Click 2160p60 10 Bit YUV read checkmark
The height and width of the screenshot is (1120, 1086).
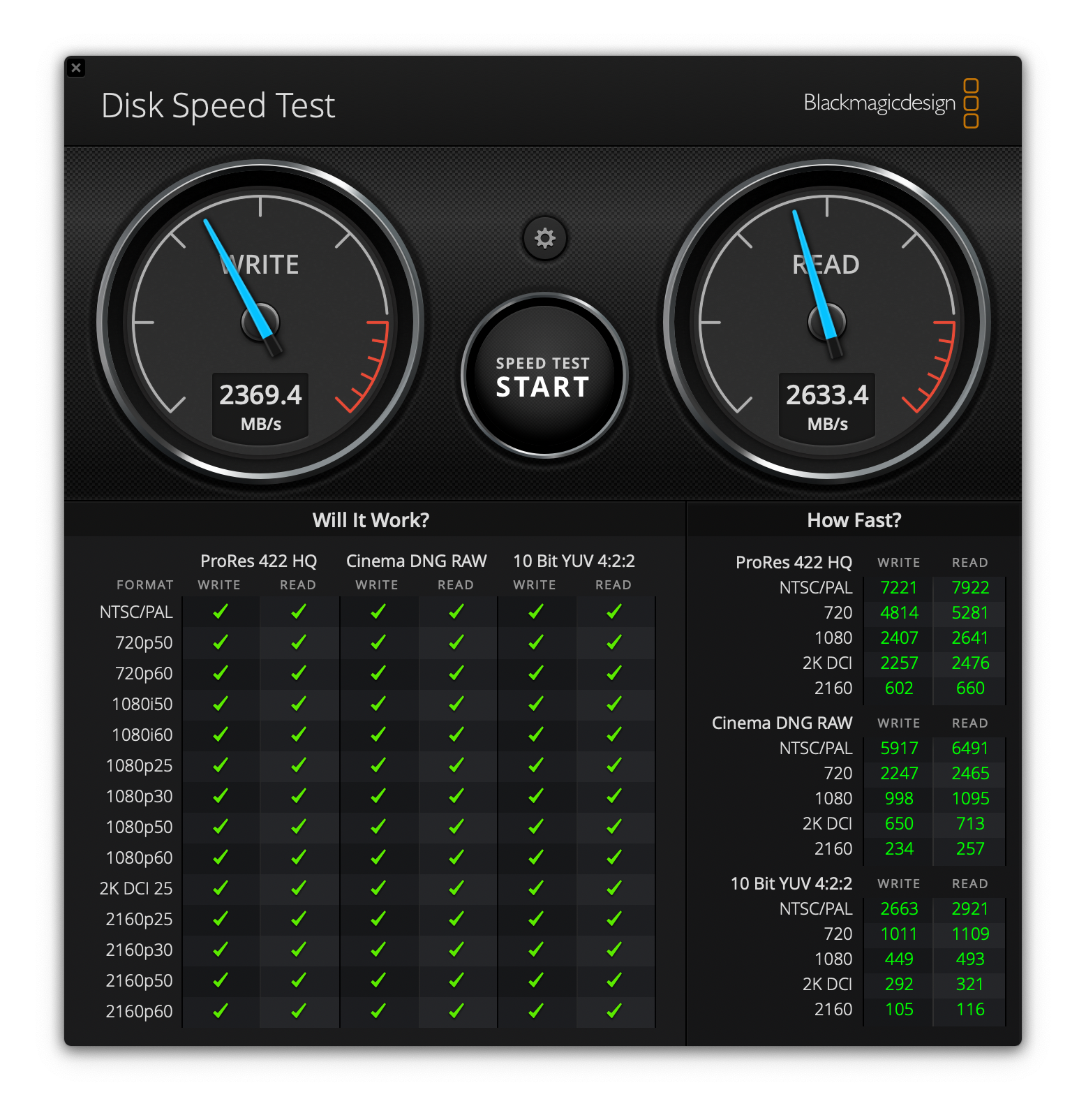(614, 1011)
